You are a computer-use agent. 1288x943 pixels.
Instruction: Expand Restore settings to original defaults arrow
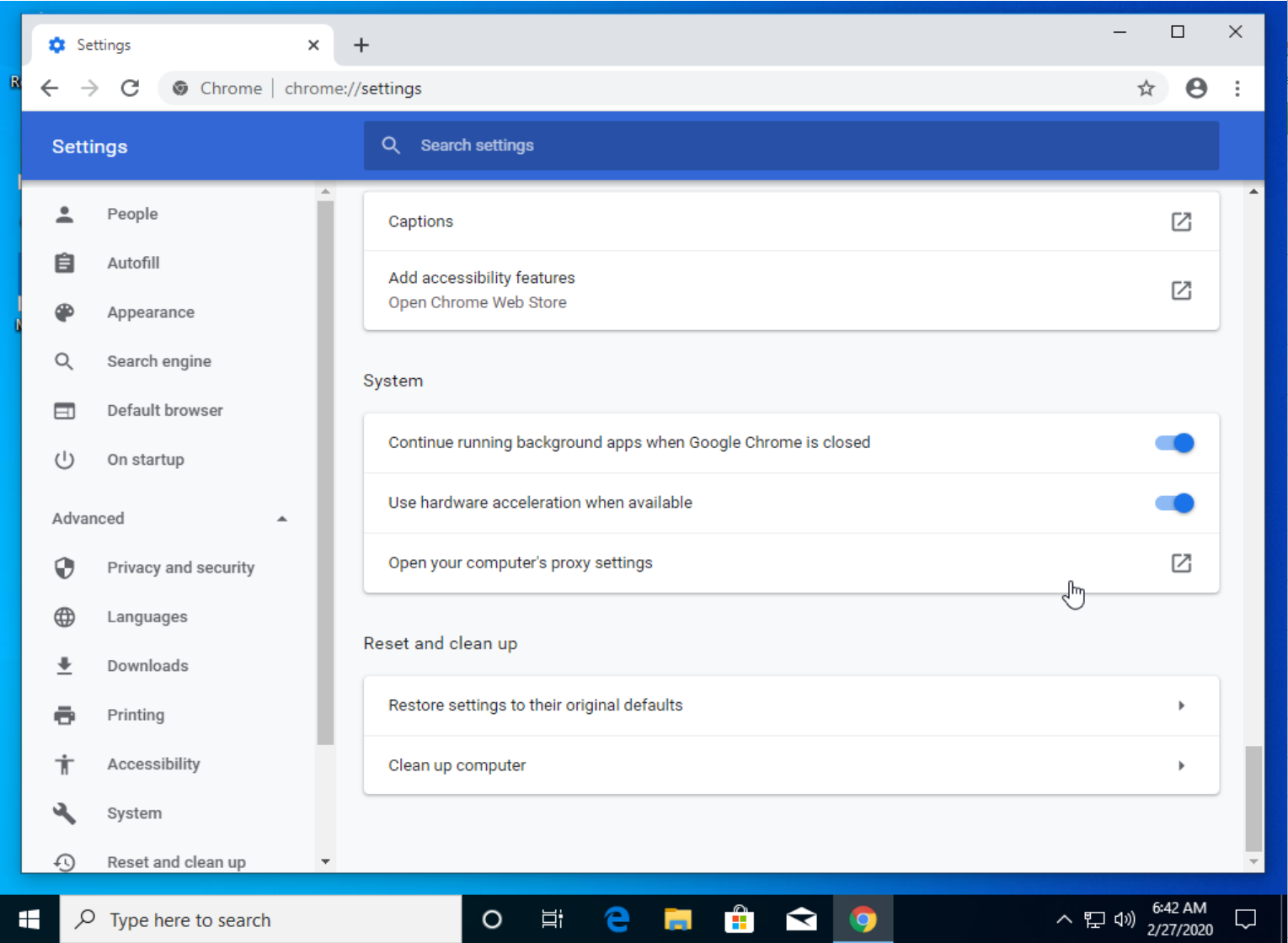tap(1181, 706)
